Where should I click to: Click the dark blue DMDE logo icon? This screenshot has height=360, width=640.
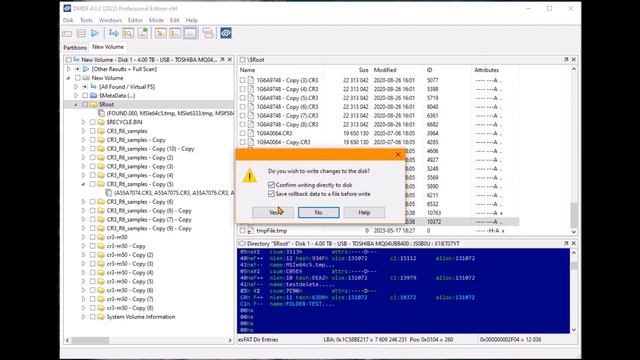(226, 33)
